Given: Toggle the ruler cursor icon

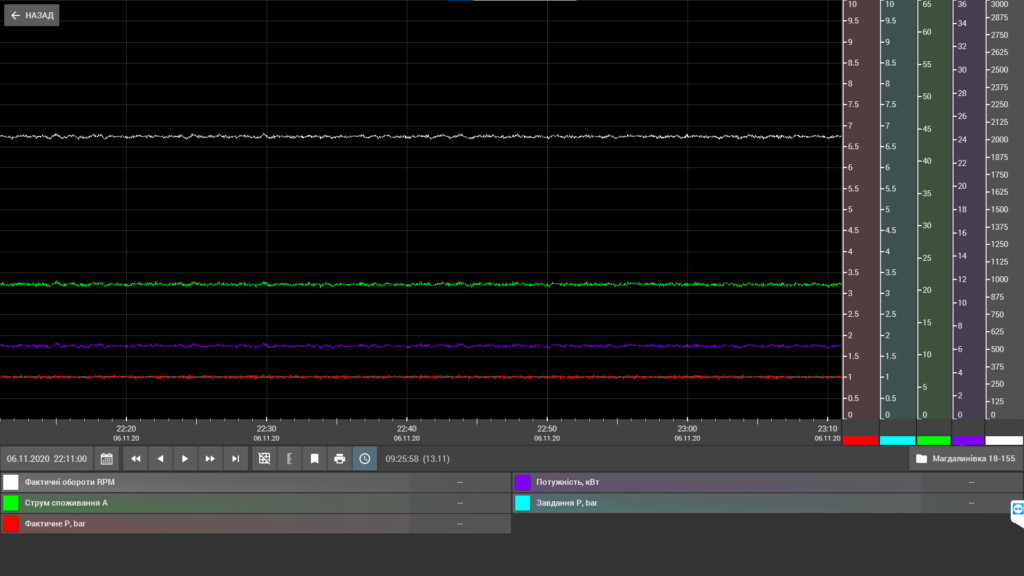Looking at the screenshot, I should tap(289, 459).
